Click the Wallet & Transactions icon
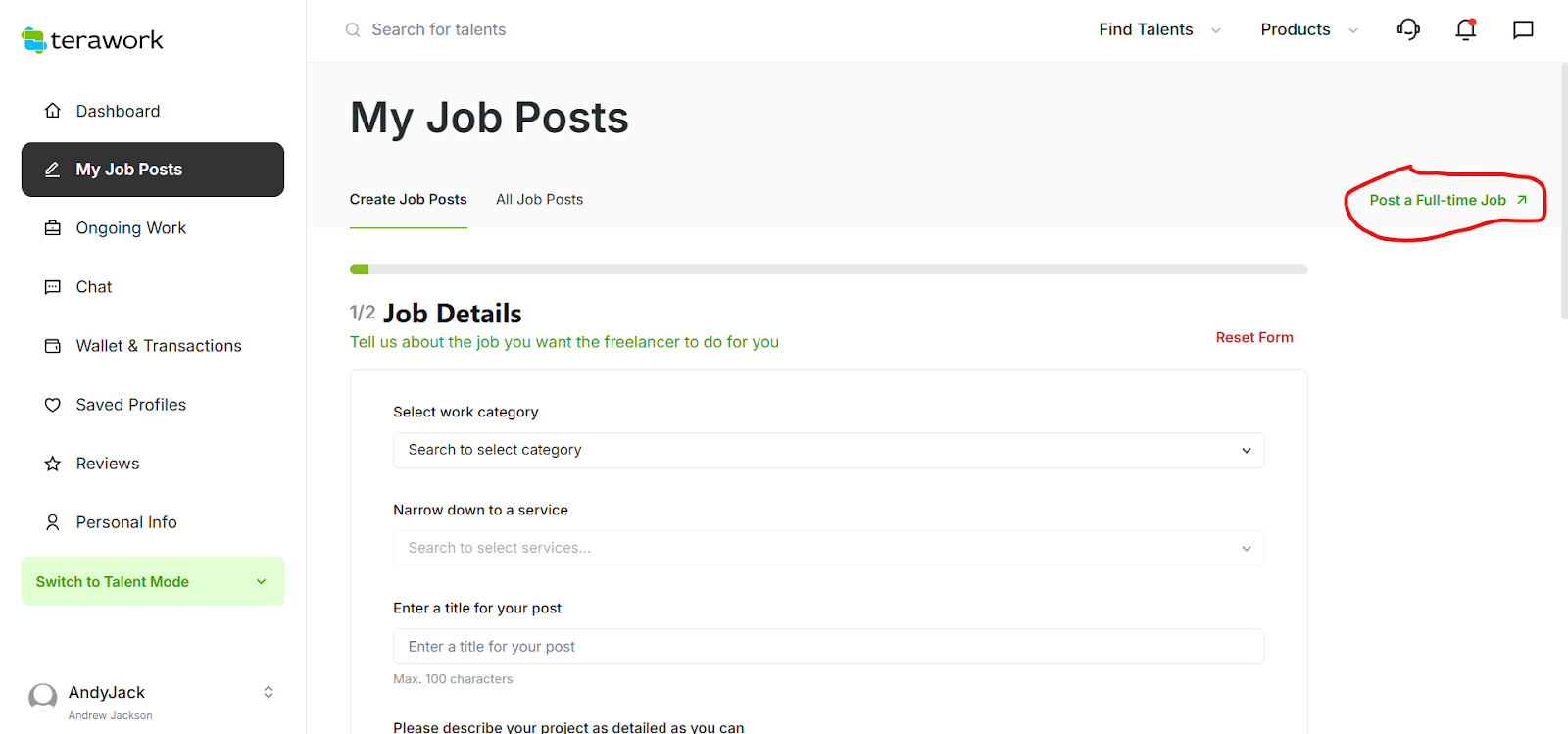 click(53, 346)
